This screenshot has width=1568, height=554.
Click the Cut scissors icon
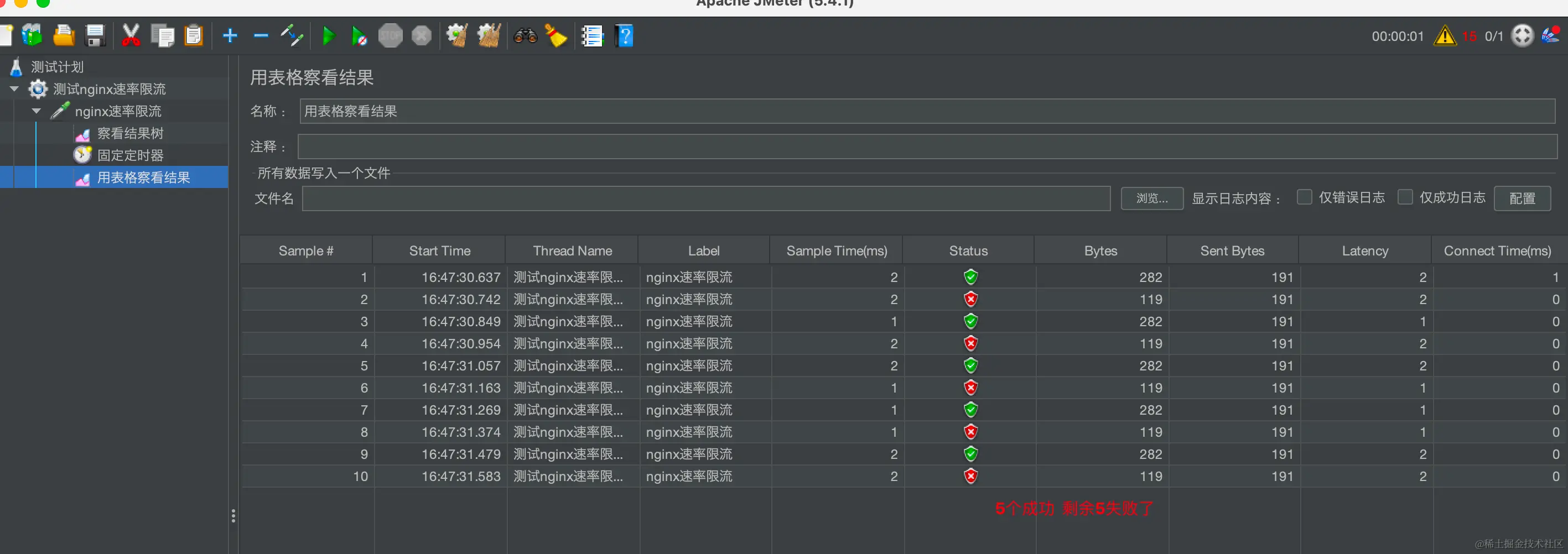click(x=130, y=36)
